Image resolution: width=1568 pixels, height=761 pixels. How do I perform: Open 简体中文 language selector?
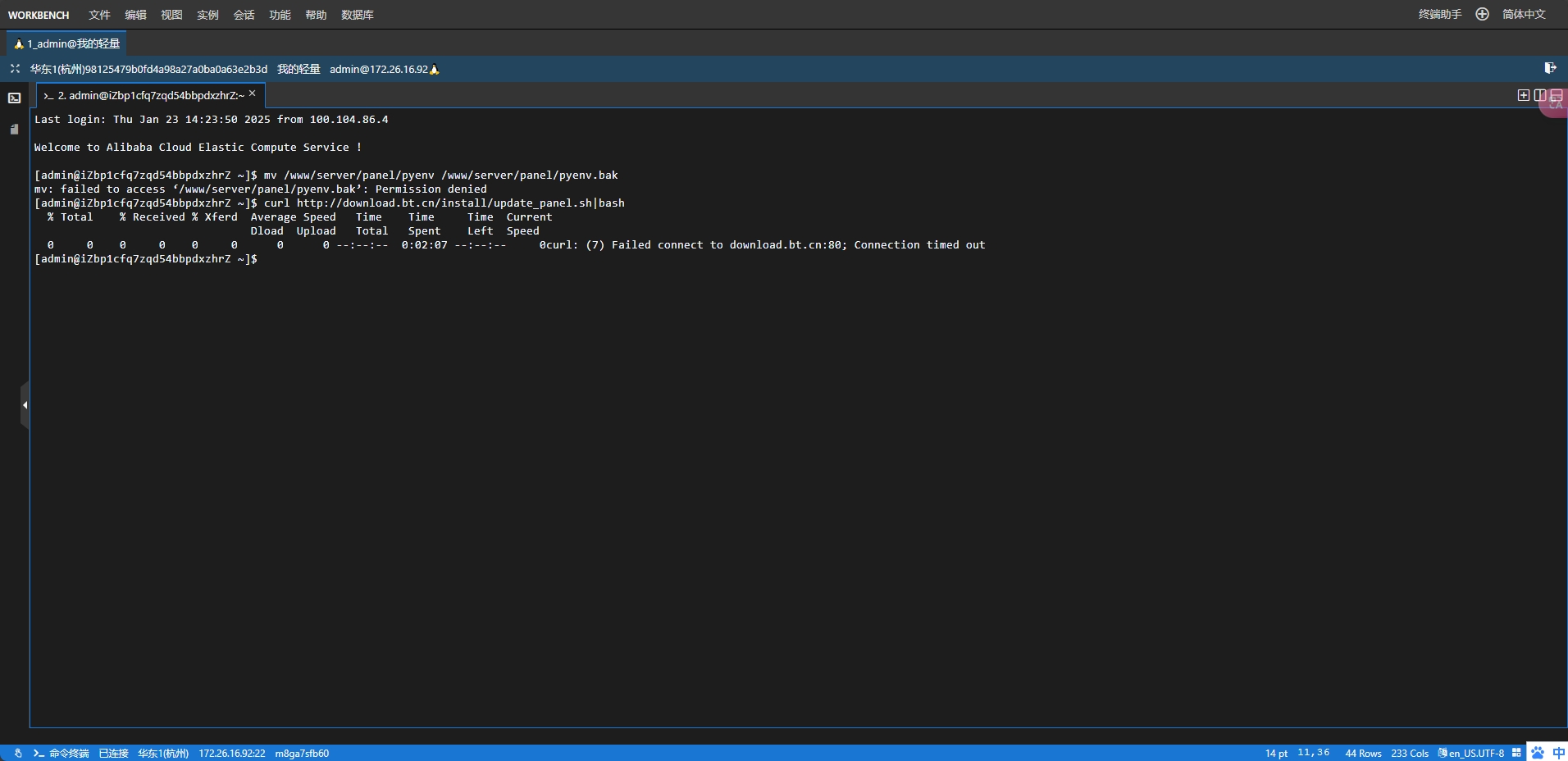pos(1524,14)
